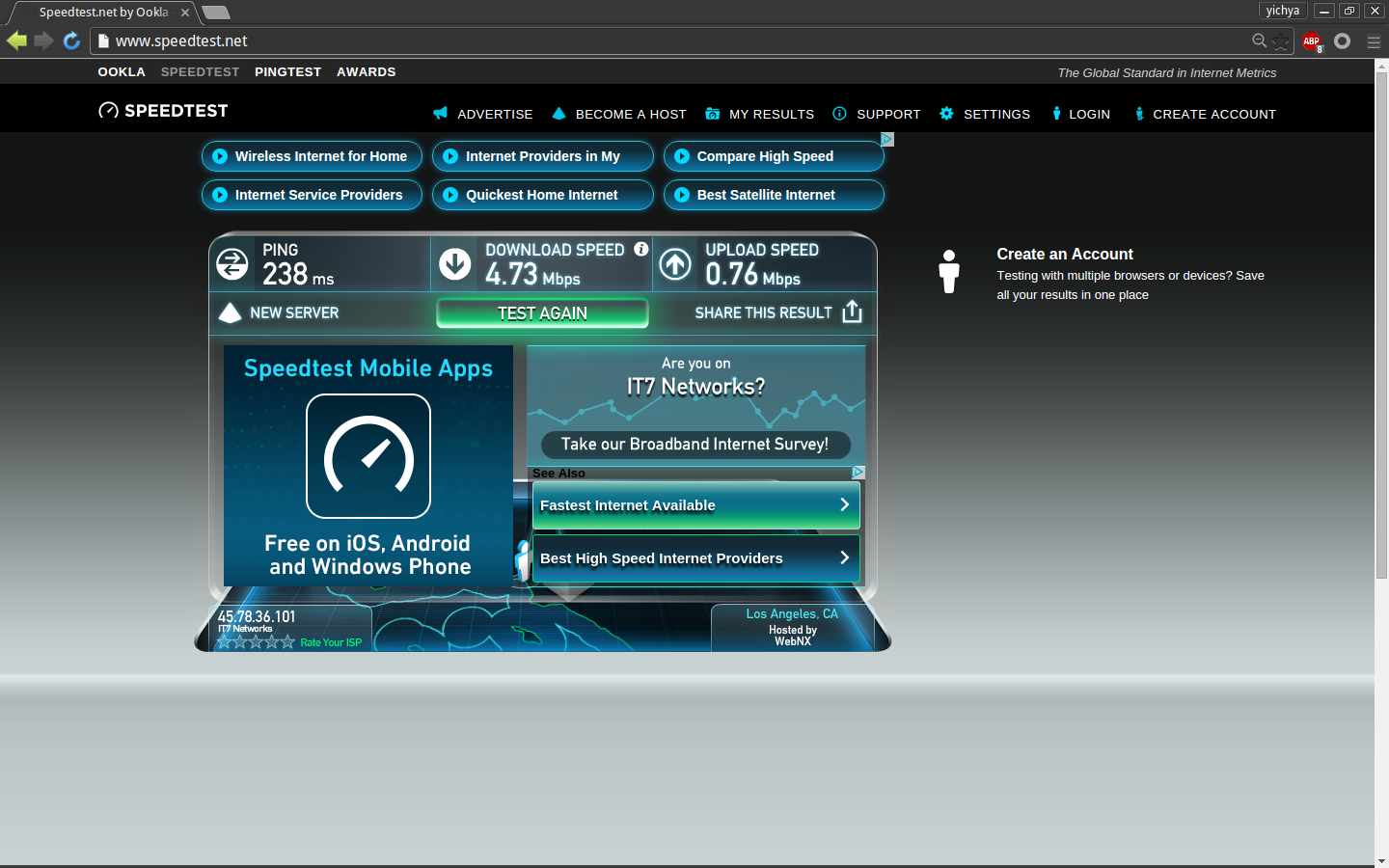Click SHARE THIS RESULT
The width and height of the screenshot is (1389, 868).
coord(763,312)
